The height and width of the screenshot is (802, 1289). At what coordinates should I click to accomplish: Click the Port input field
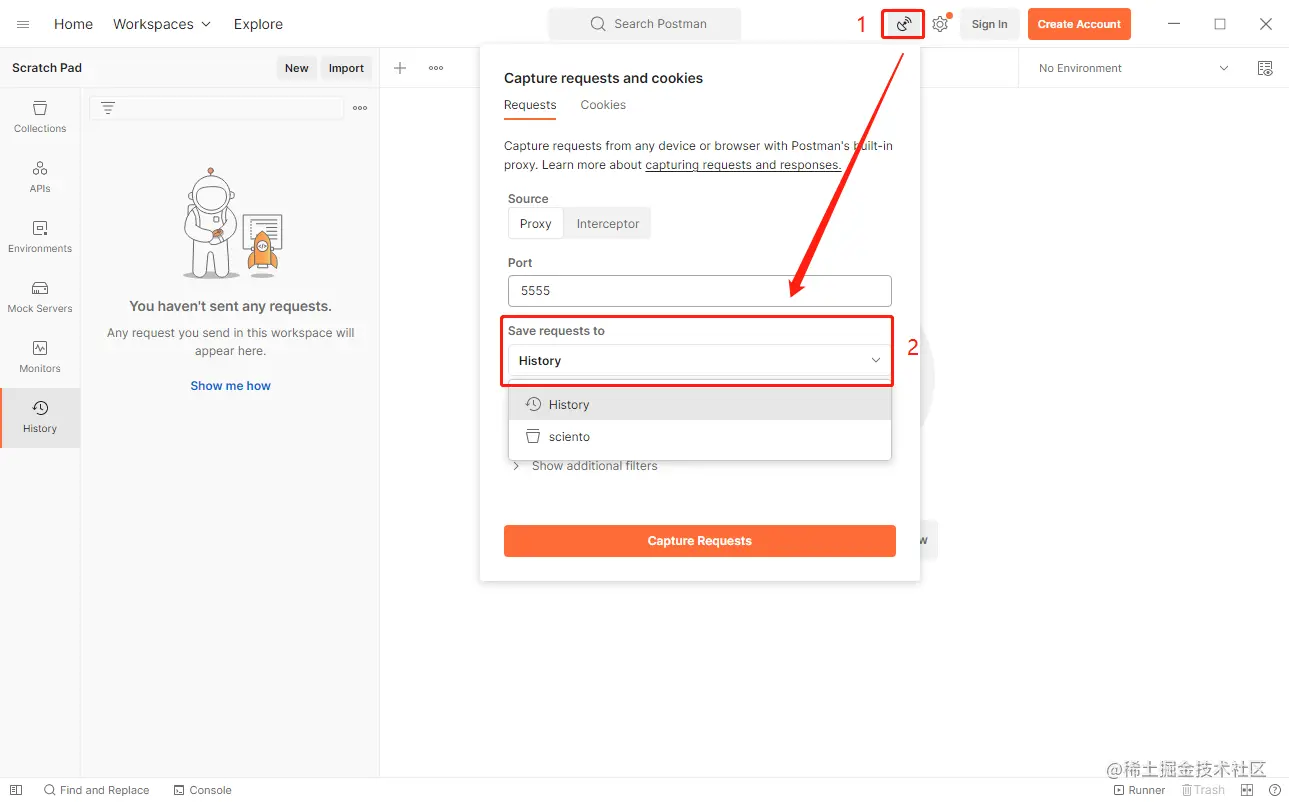pos(699,291)
